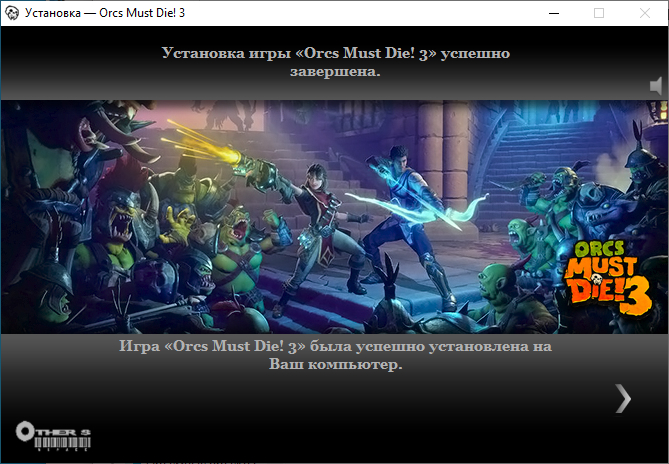This screenshot has height=464, width=669.
Task: Mute installer music with the speaker icon
Action: pos(656,86)
